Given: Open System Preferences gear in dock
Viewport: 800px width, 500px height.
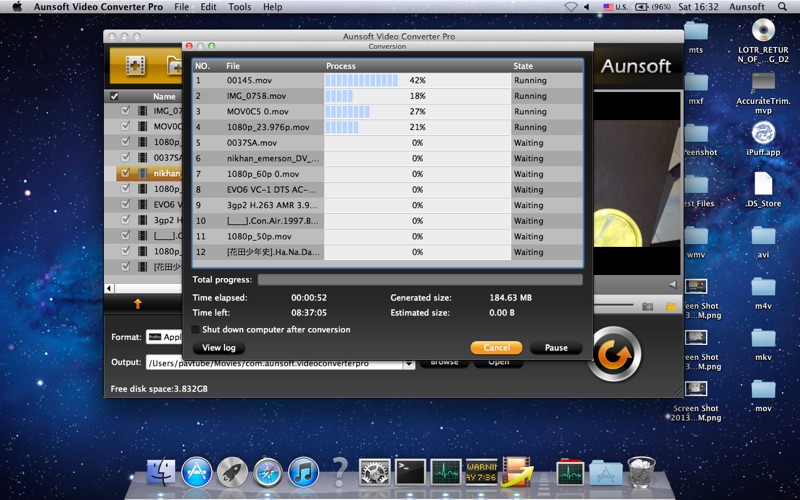Looking at the screenshot, I should [x=374, y=472].
